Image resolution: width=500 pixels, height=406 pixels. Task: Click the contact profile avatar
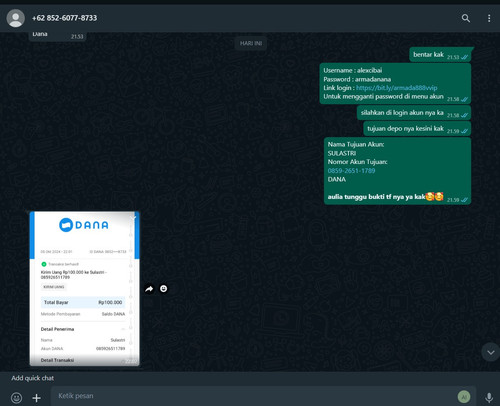point(16,18)
